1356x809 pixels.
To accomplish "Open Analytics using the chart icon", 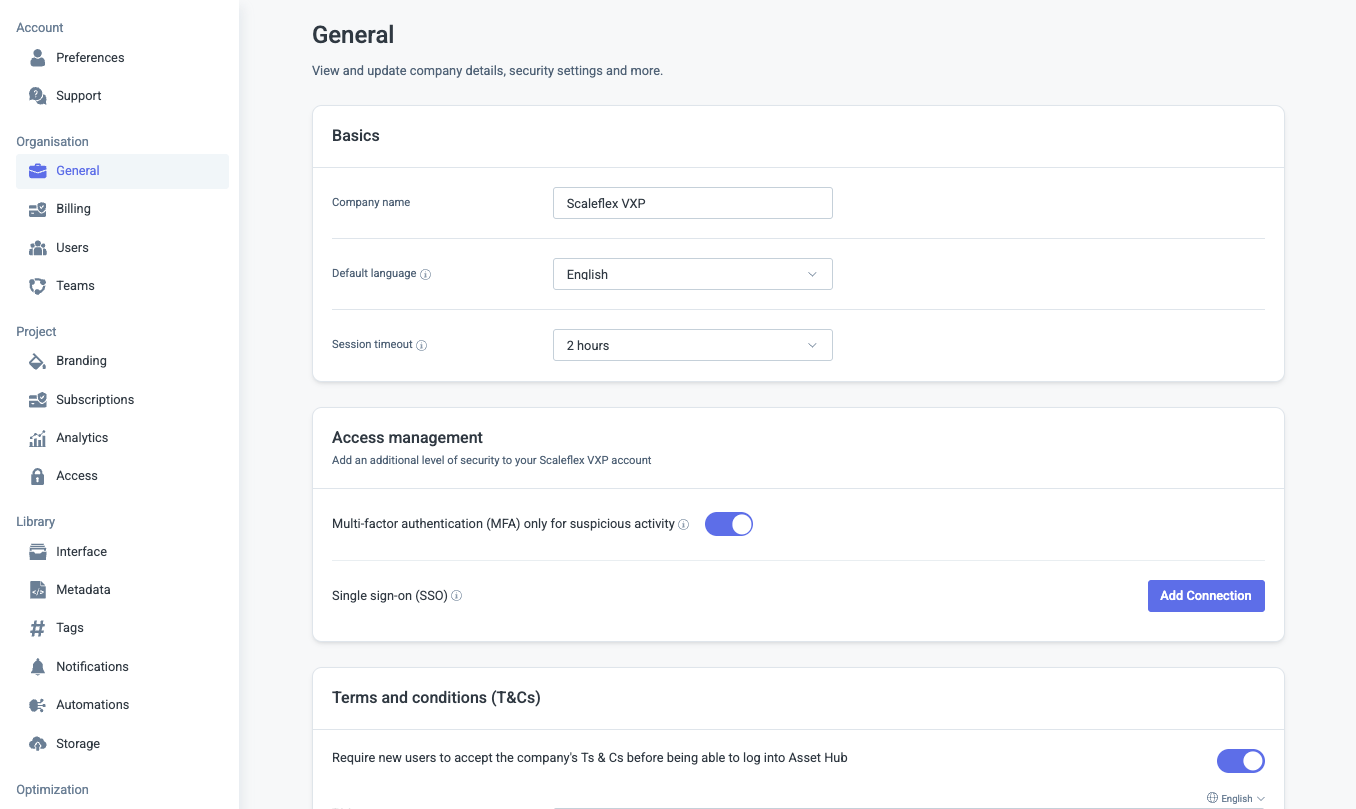I will click(37, 438).
